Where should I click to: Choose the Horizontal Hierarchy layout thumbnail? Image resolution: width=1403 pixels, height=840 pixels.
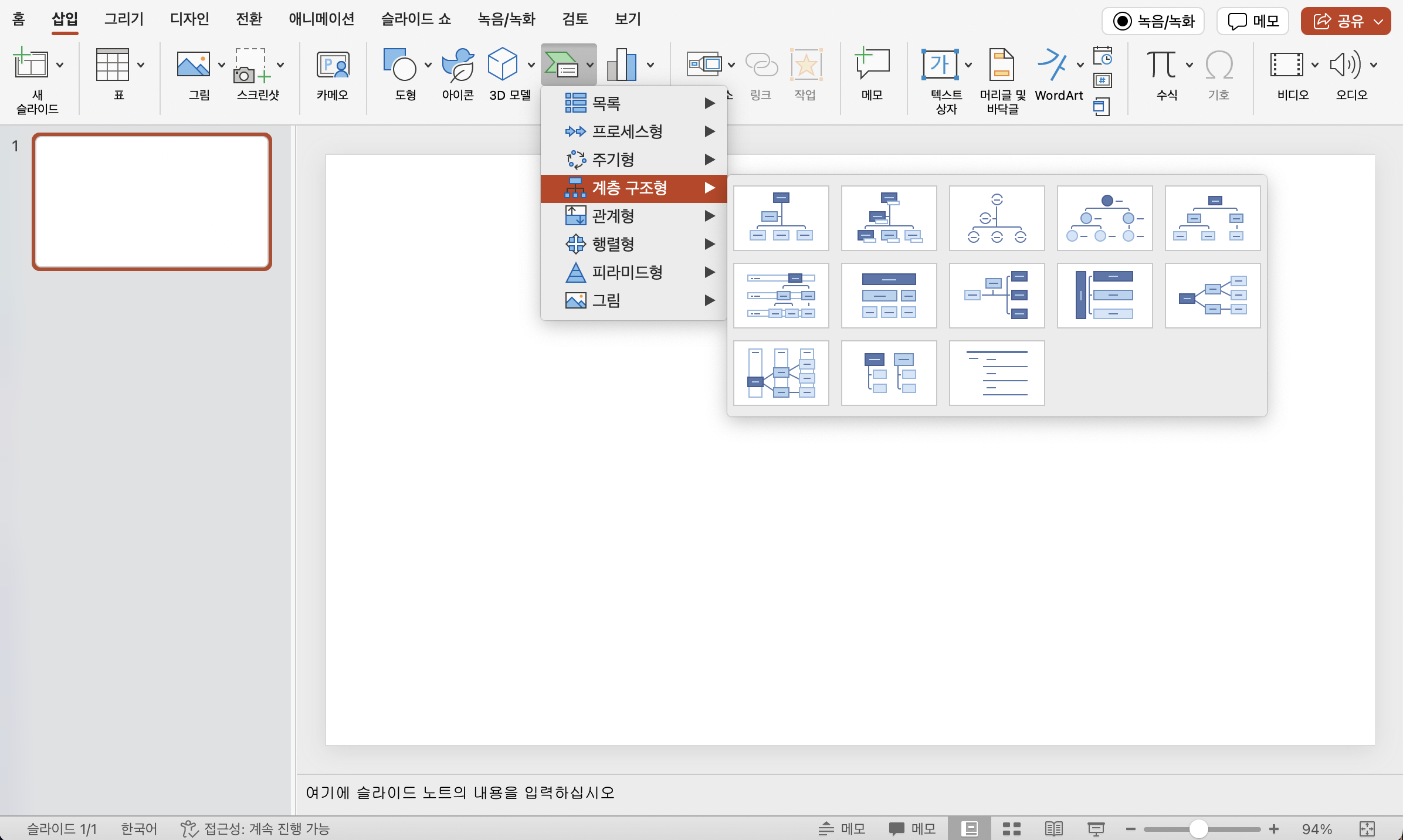click(x=1213, y=296)
